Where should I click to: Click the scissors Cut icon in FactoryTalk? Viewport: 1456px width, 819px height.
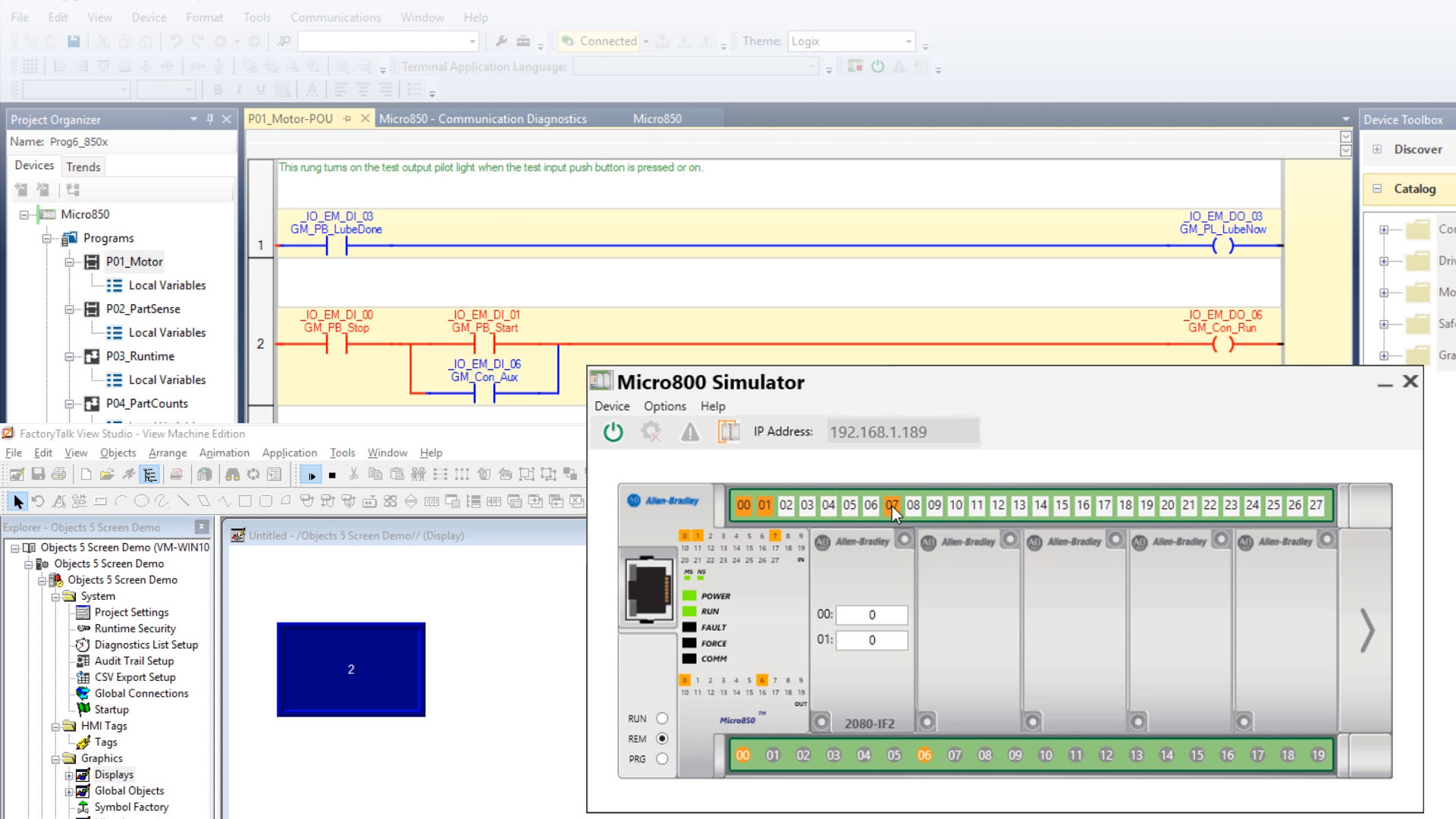[353, 475]
